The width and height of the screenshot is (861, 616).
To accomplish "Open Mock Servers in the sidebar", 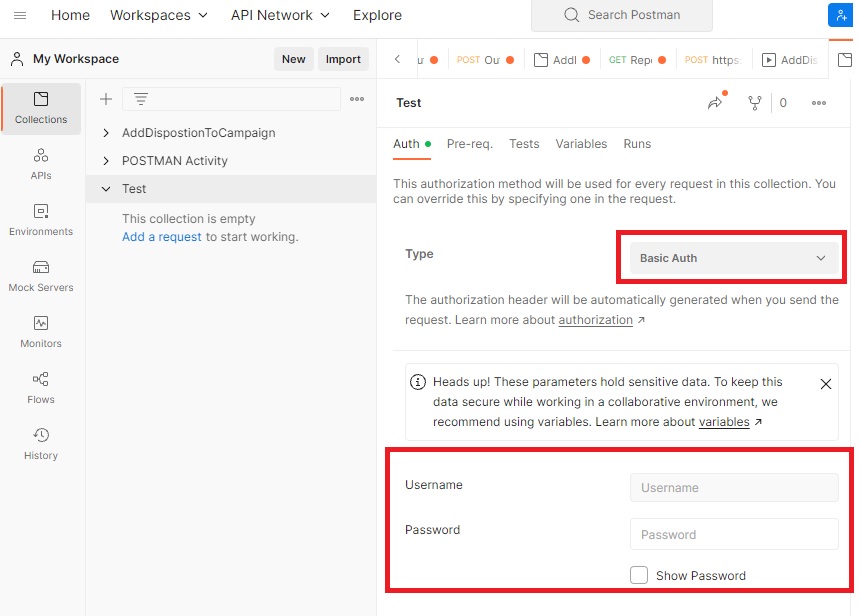I will click(41, 276).
